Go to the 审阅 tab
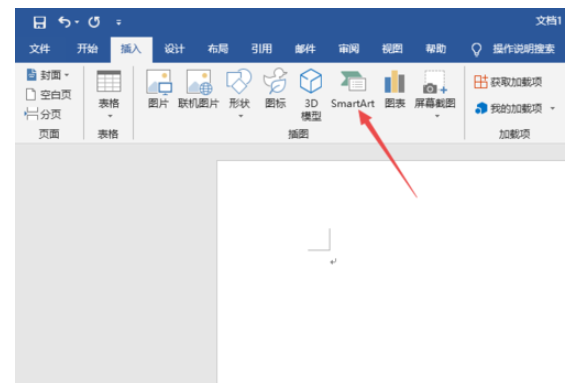Viewport: 574px width, 383px height. [x=348, y=49]
